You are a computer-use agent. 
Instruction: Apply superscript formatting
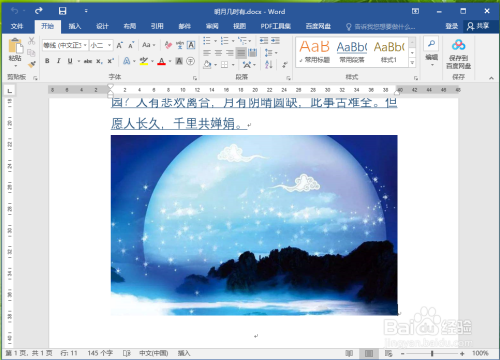(x=110, y=61)
